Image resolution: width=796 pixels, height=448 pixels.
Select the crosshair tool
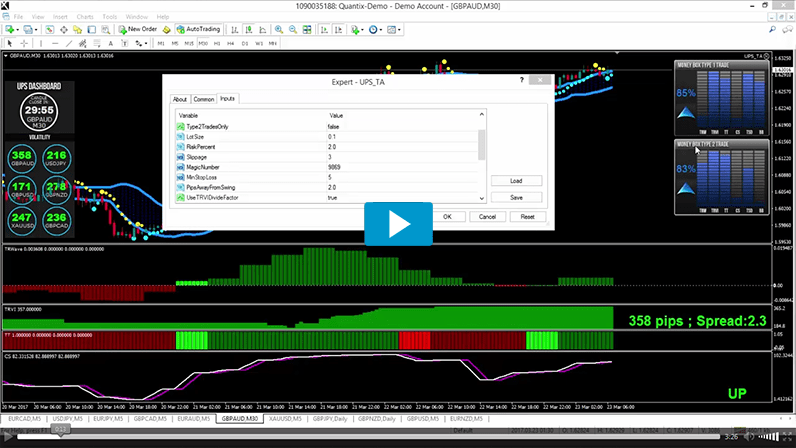24,44
